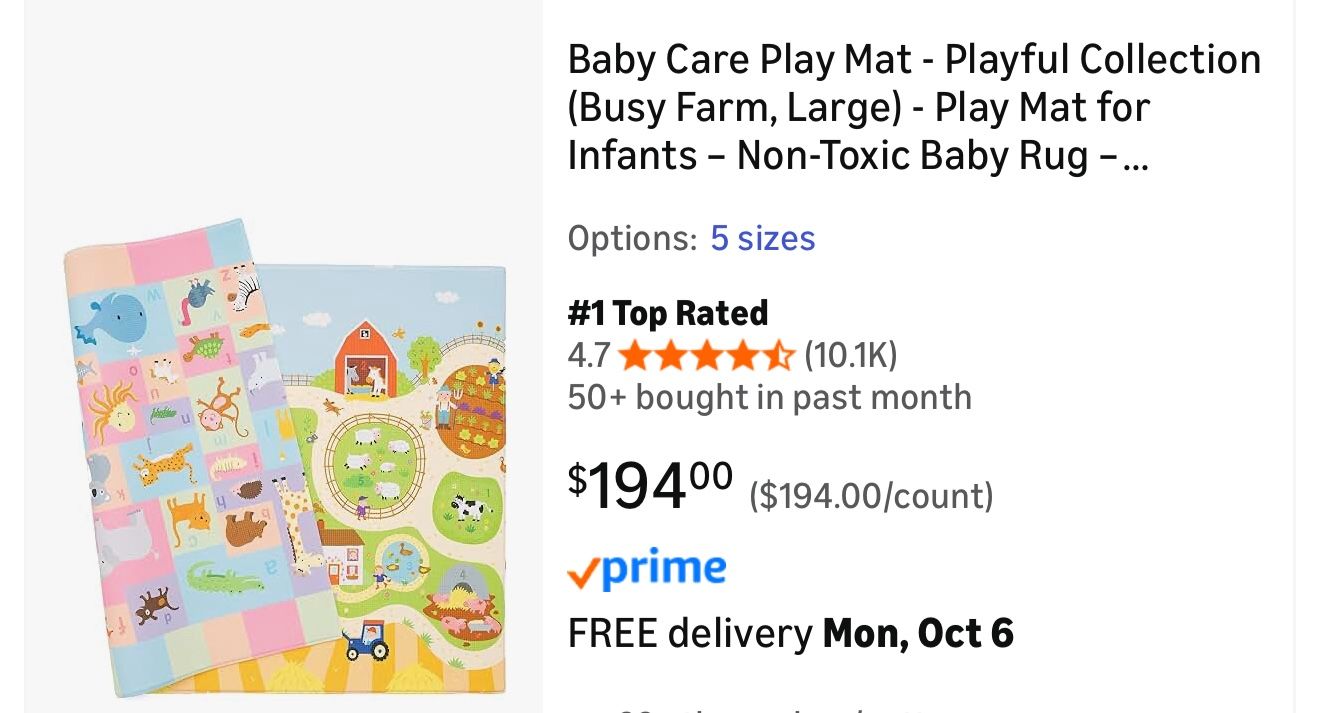Click the 'FREE delivery' text
This screenshot has width=1320, height=713.
click(x=690, y=633)
